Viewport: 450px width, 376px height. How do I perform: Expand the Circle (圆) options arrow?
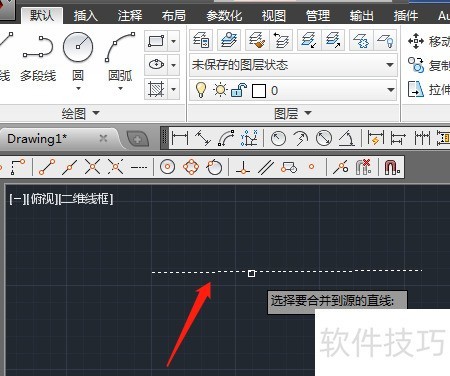(x=78, y=88)
